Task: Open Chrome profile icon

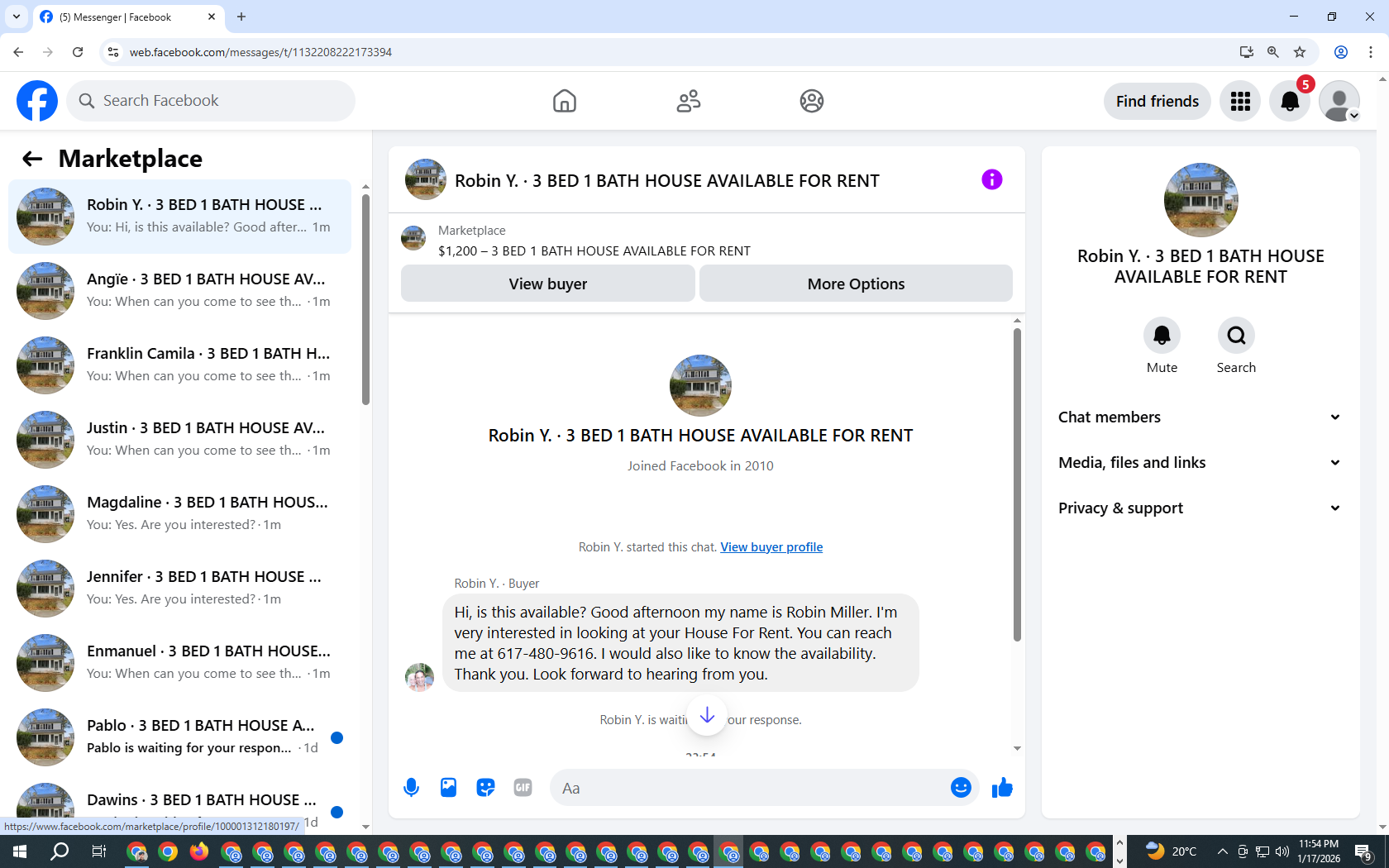Action: pyautogui.click(x=1341, y=52)
